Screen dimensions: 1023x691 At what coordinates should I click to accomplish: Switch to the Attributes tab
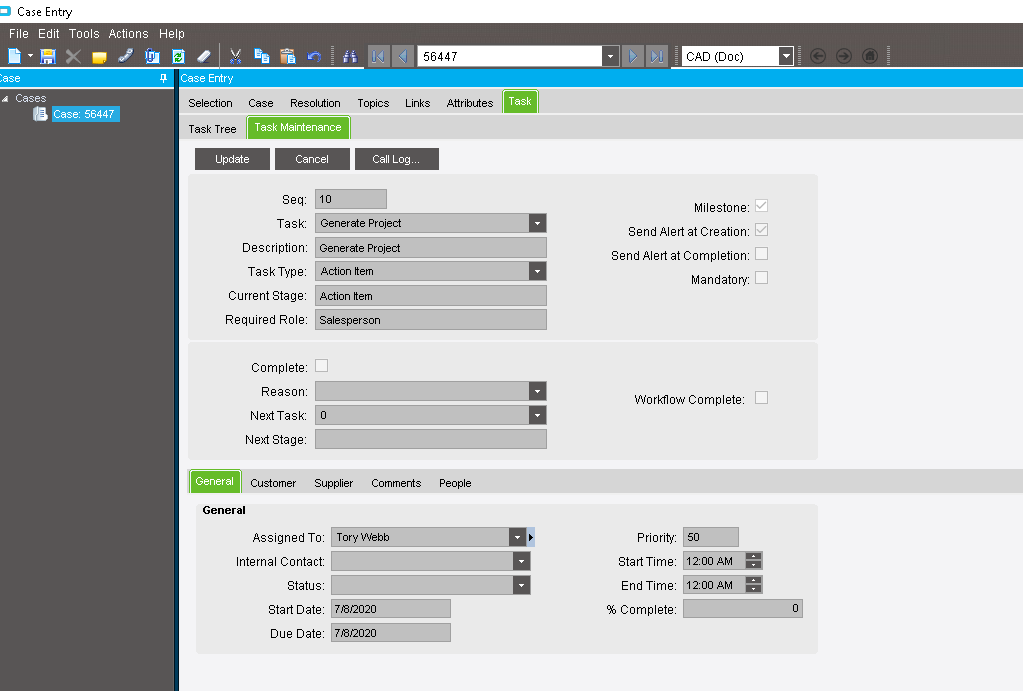[470, 103]
